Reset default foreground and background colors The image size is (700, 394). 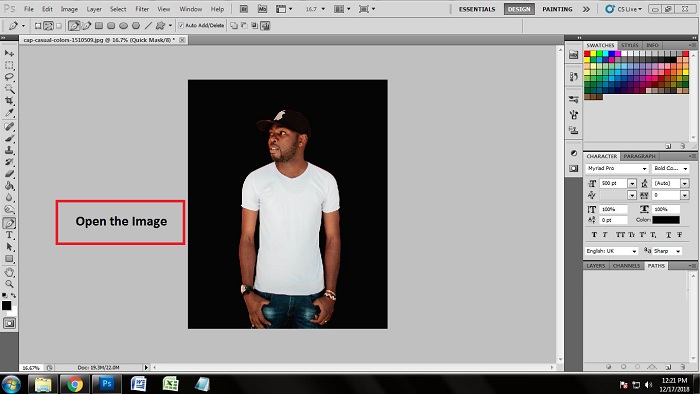4,295
